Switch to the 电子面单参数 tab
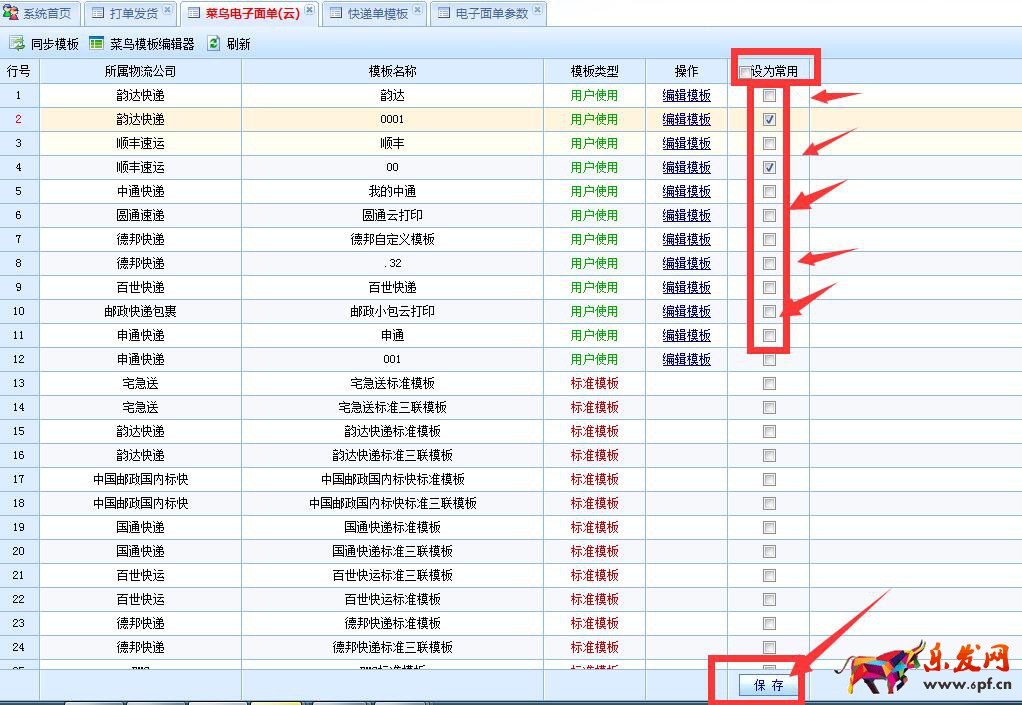This screenshot has height=705, width=1022. pos(491,14)
